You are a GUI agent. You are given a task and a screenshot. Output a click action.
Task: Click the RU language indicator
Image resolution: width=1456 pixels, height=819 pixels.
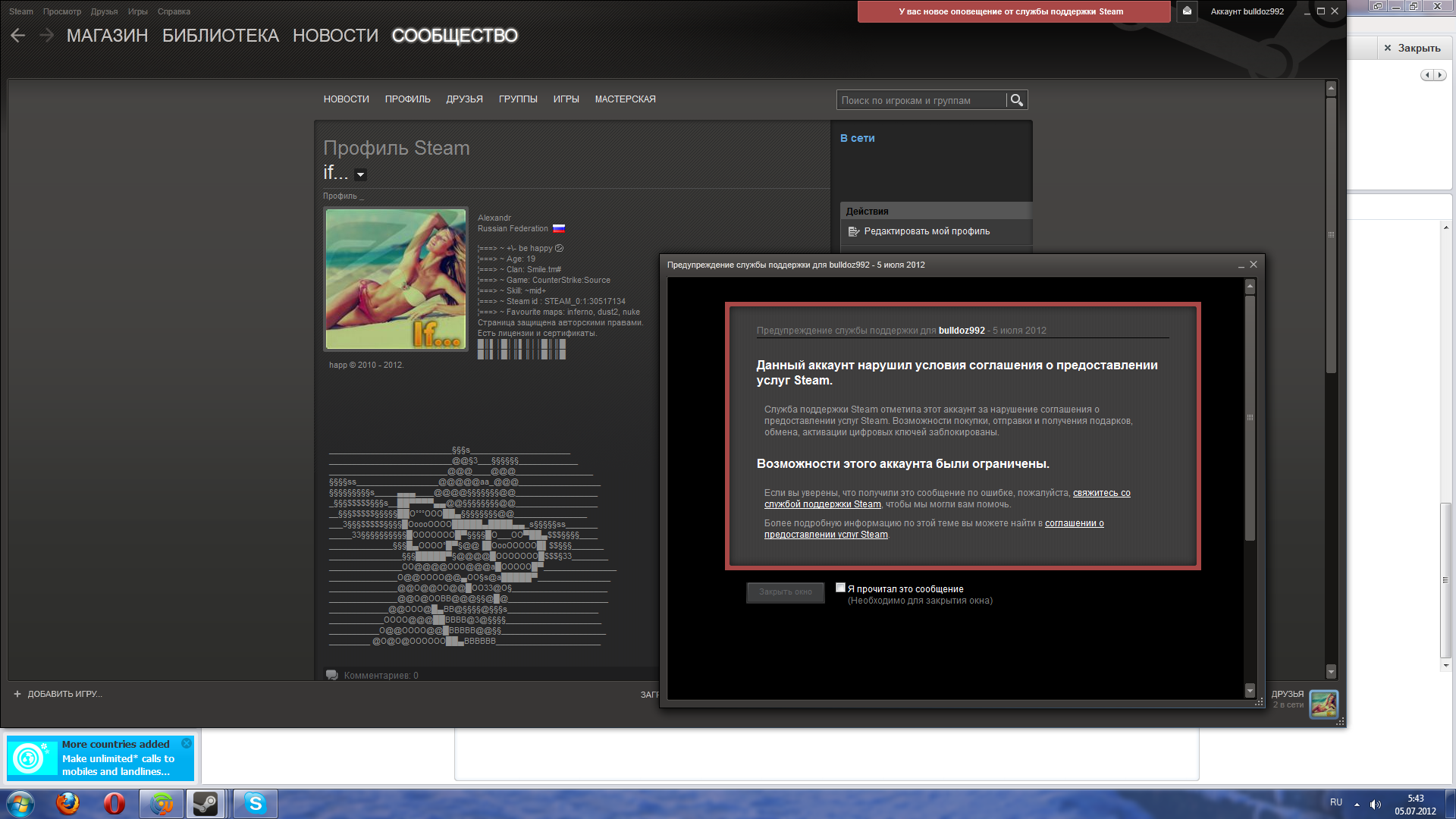pyautogui.click(x=1336, y=802)
